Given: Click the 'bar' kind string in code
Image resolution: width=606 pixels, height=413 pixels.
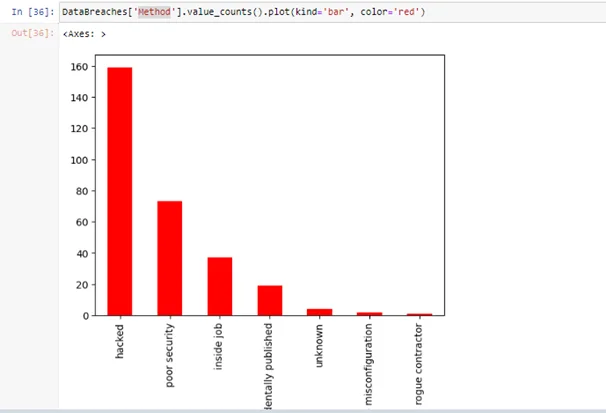Looking at the screenshot, I should [336, 12].
